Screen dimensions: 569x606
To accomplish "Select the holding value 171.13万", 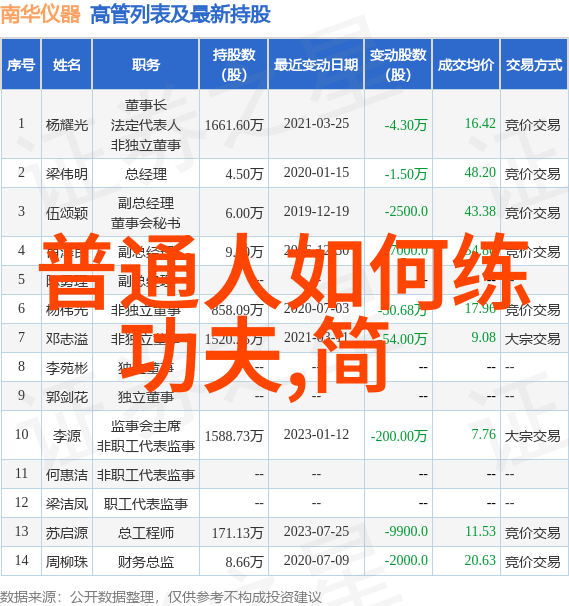I will tap(237, 533).
